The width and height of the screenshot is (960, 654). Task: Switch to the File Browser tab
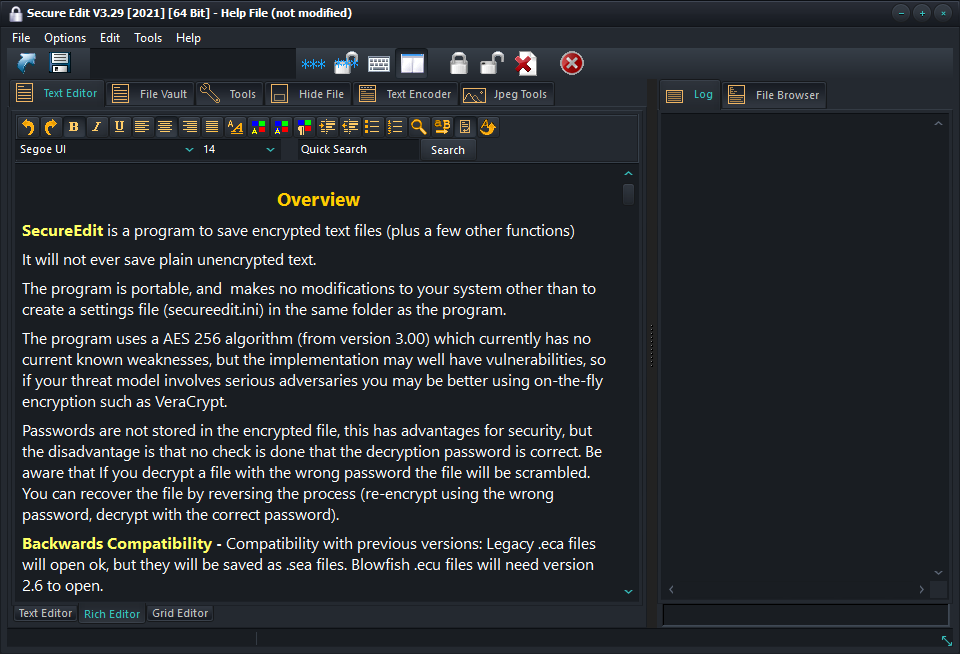tap(774, 95)
